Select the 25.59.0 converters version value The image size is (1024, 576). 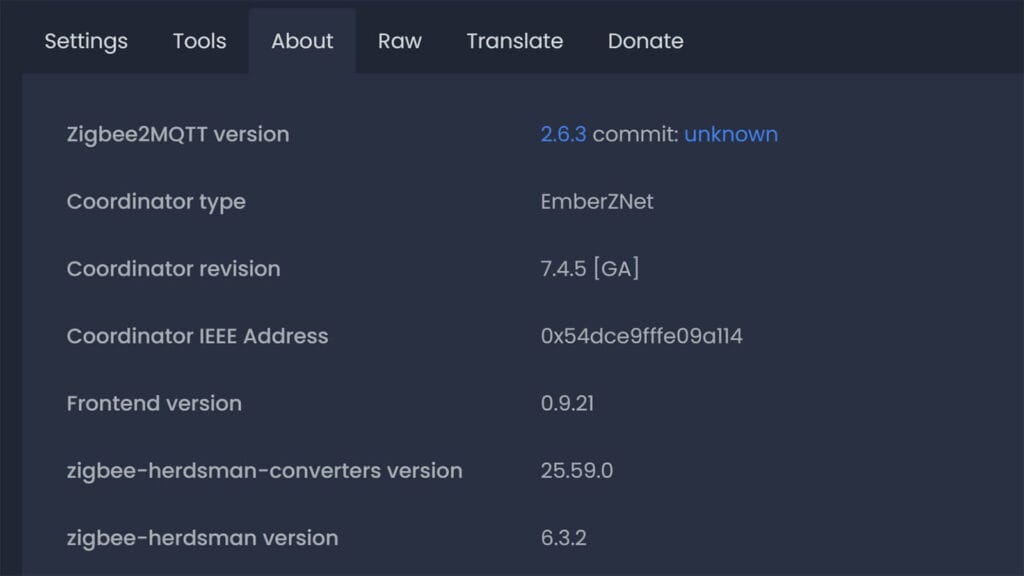coord(576,470)
